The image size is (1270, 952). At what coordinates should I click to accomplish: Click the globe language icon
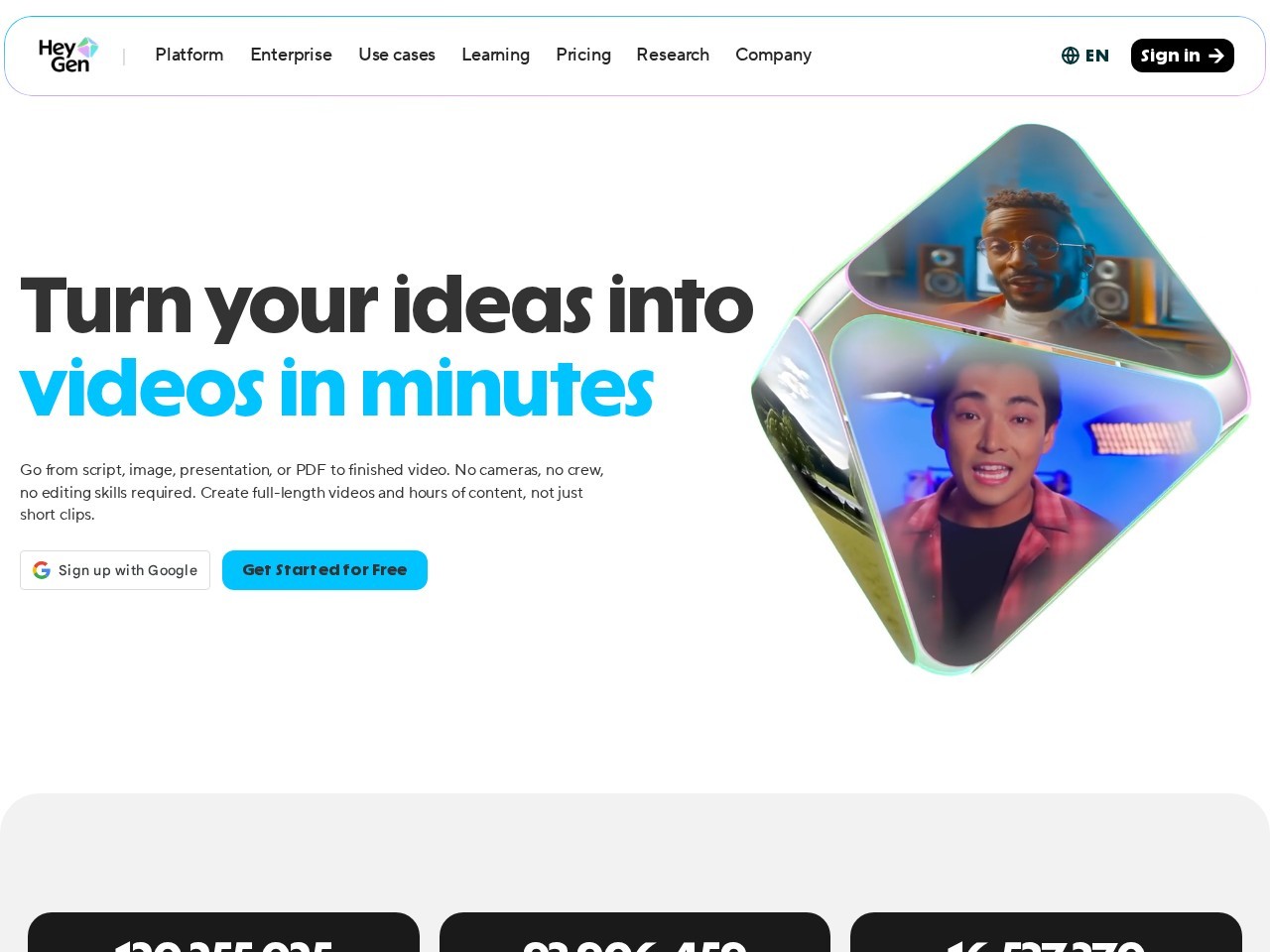coord(1070,56)
